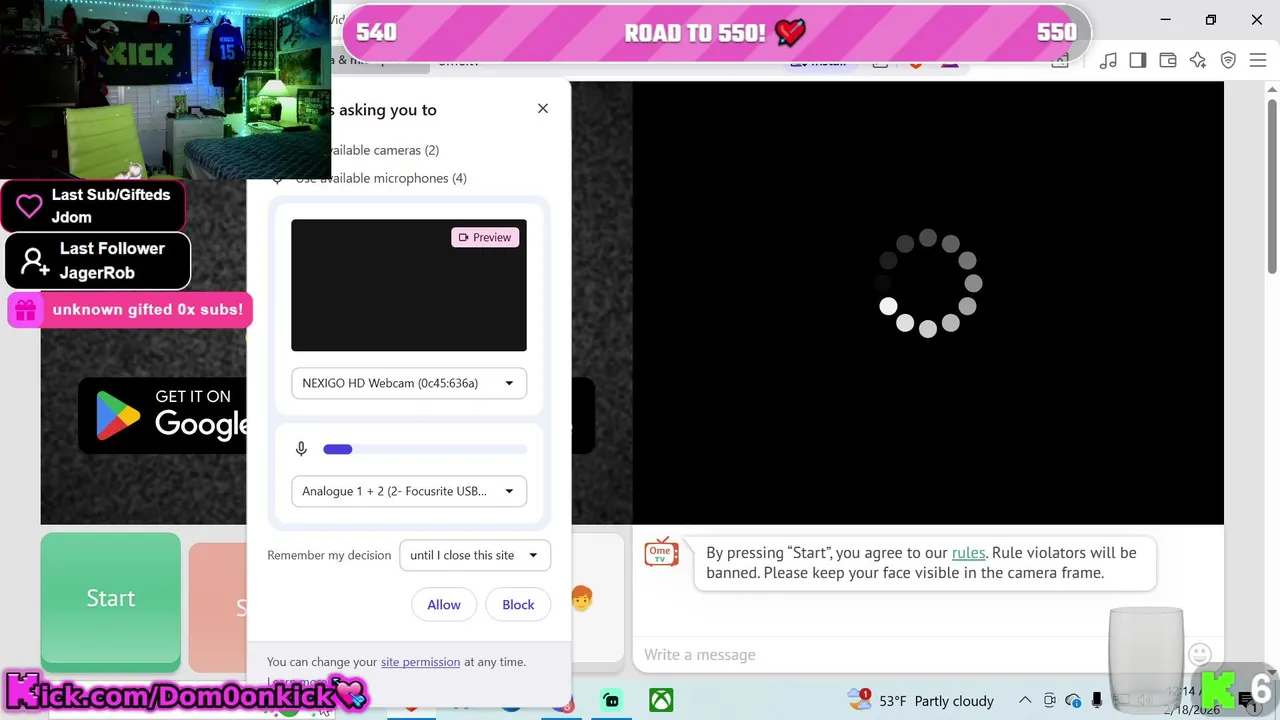
Task: Click the microphone tray icon
Action: click(x=1097, y=700)
